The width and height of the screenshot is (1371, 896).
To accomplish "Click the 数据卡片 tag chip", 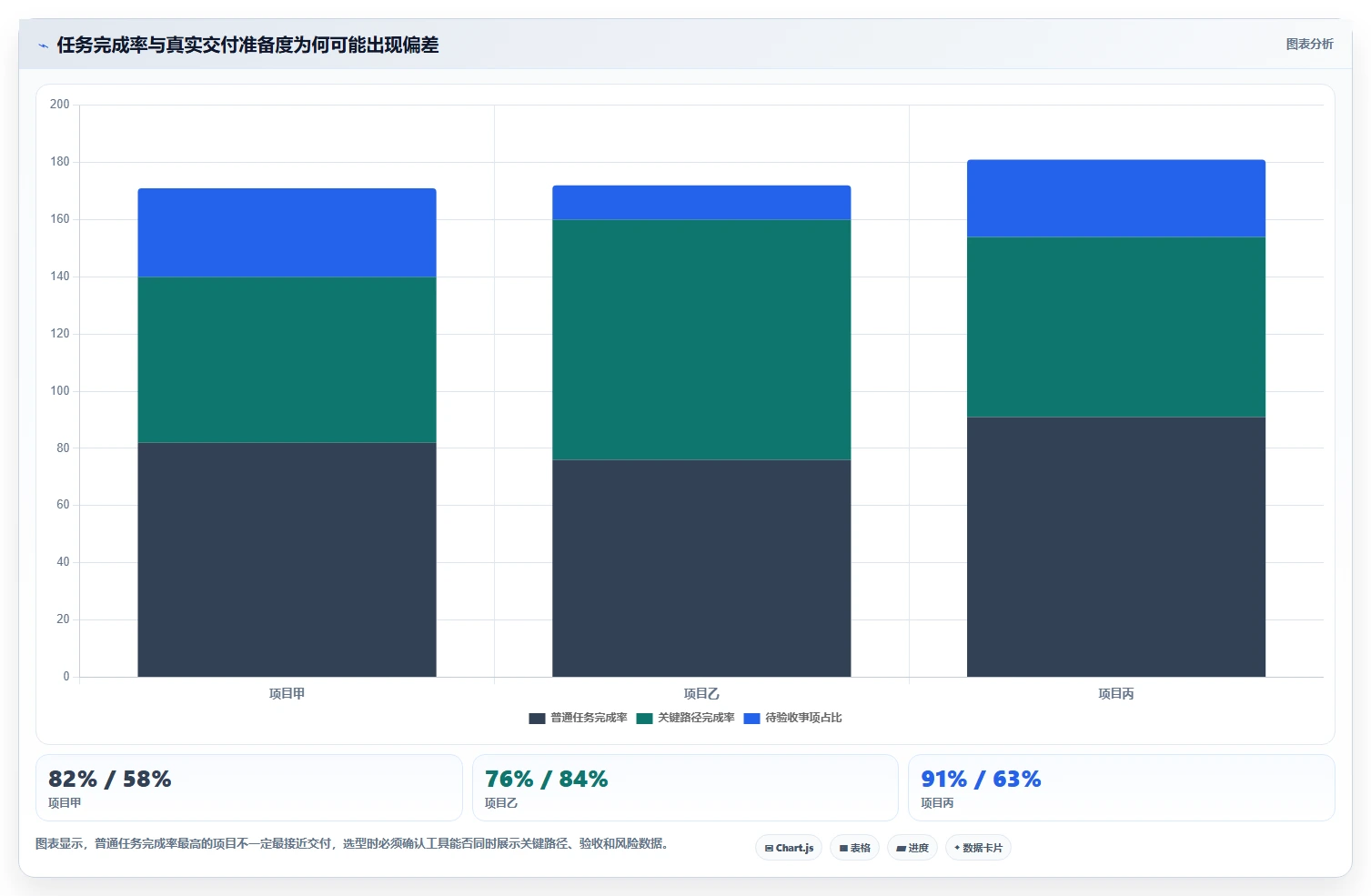I will tap(978, 848).
